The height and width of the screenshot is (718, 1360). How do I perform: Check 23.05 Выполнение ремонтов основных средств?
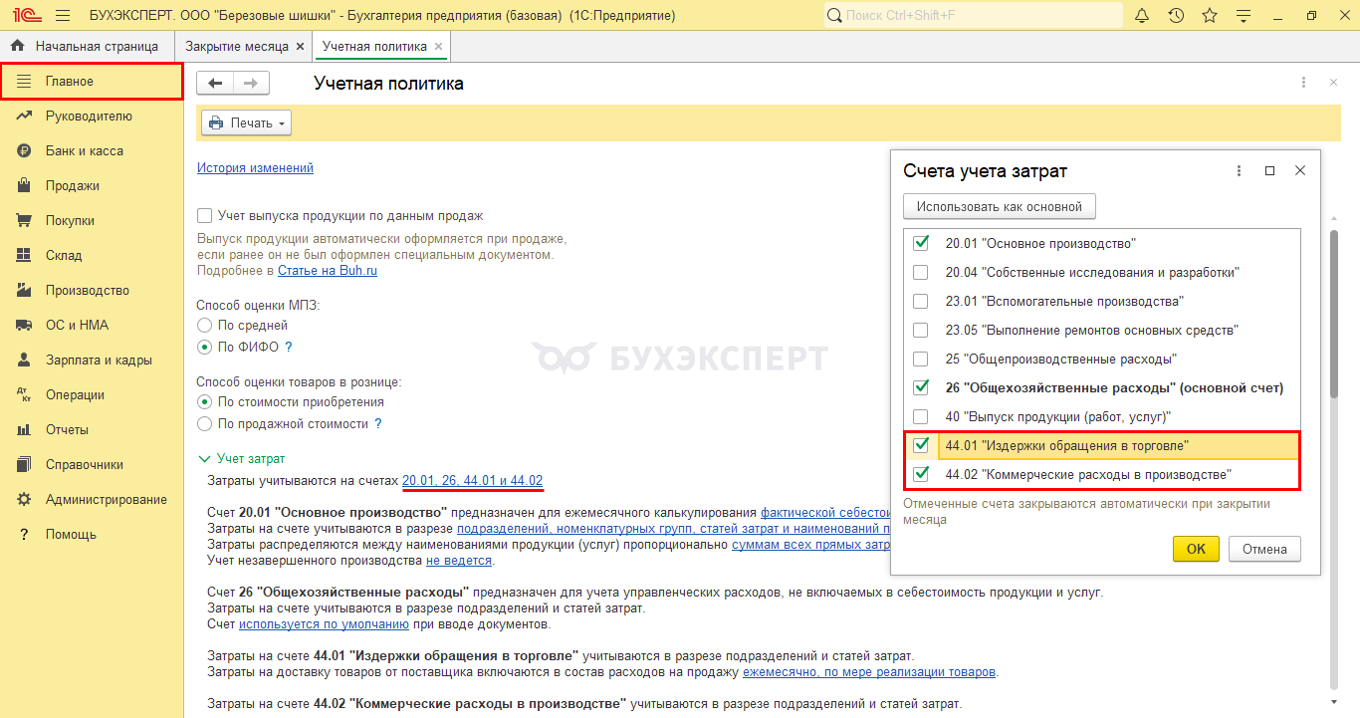coord(921,330)
